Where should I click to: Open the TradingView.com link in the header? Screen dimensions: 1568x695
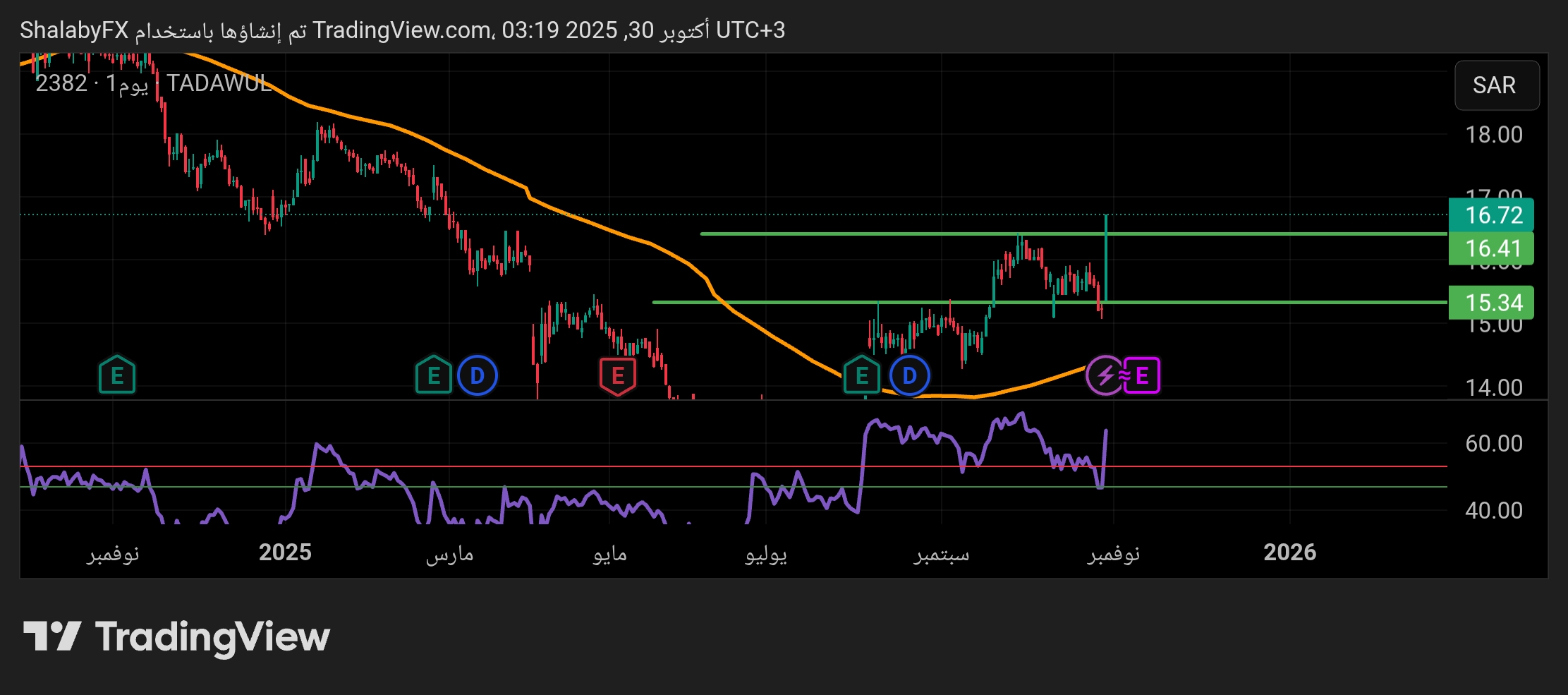[402, 30]
